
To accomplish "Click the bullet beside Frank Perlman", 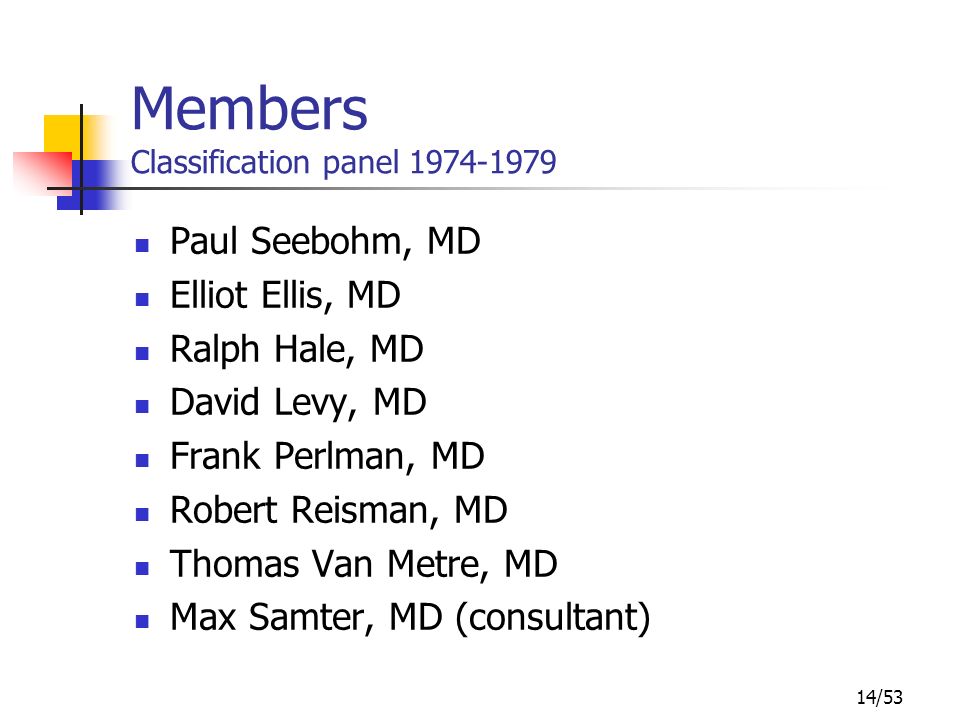I will (142, 460).
